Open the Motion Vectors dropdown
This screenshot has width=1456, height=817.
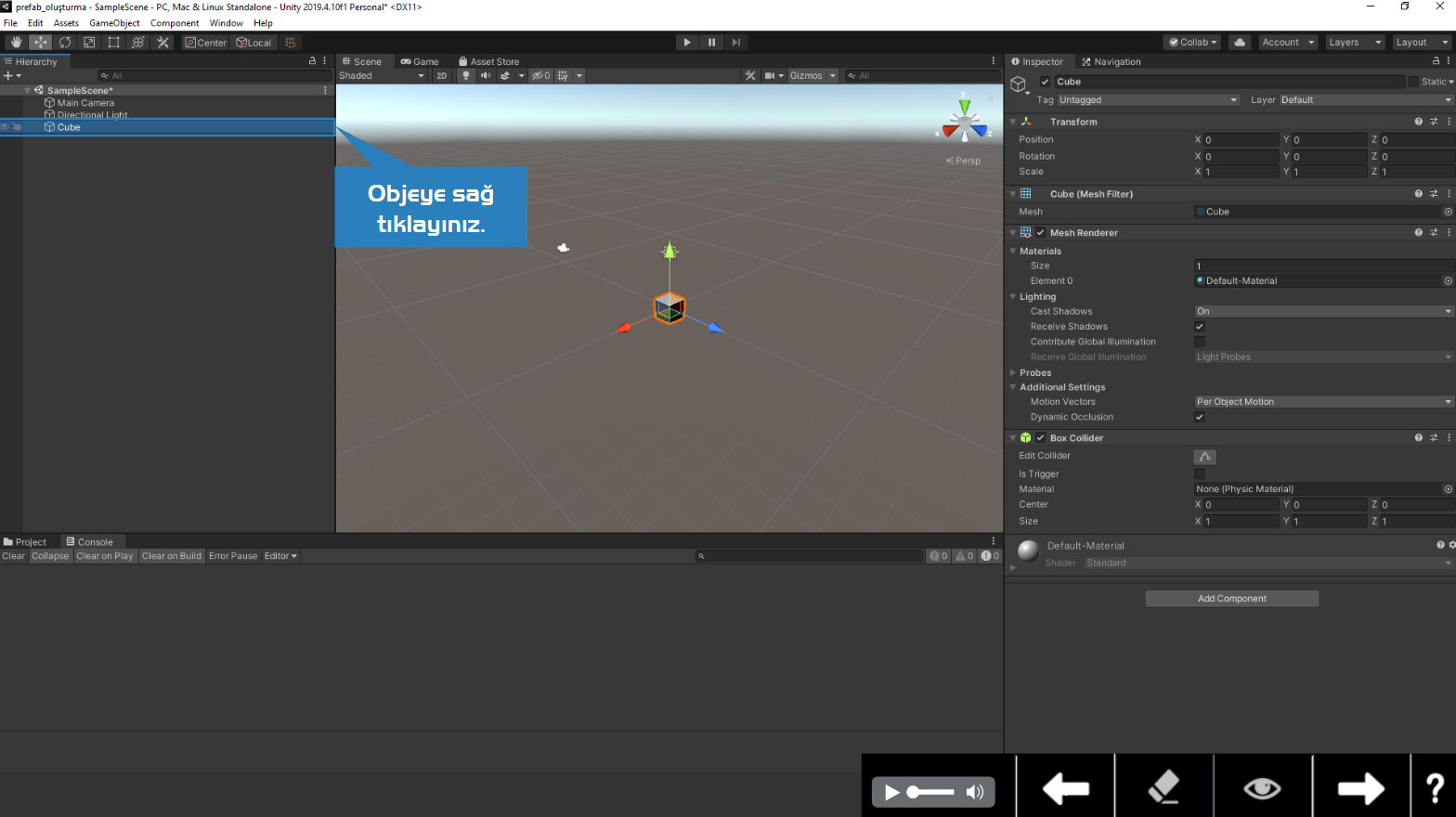[x=1323, y=402]
